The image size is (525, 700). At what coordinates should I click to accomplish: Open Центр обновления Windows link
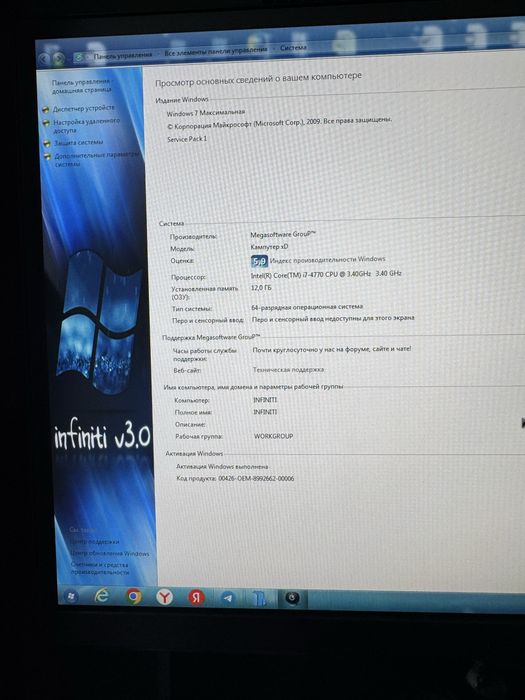pyautogui.click(x=109, y=554)
